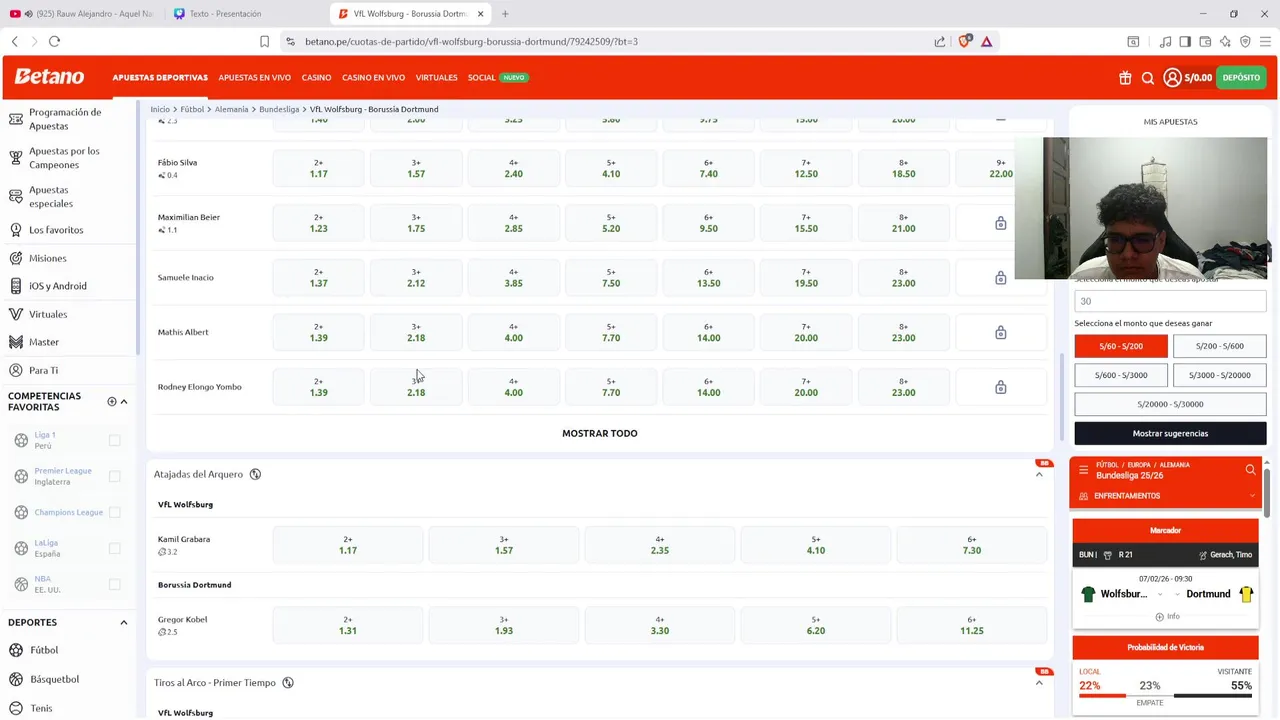The width and height of the screenshot is (1280, 720).
Task: Open the Brave Shields icon in address bar
Action: (964, 41)
